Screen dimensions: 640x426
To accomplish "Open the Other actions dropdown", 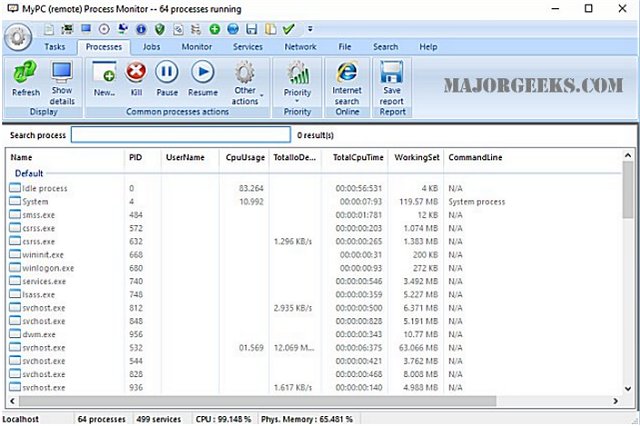I will tap(246, 83).
